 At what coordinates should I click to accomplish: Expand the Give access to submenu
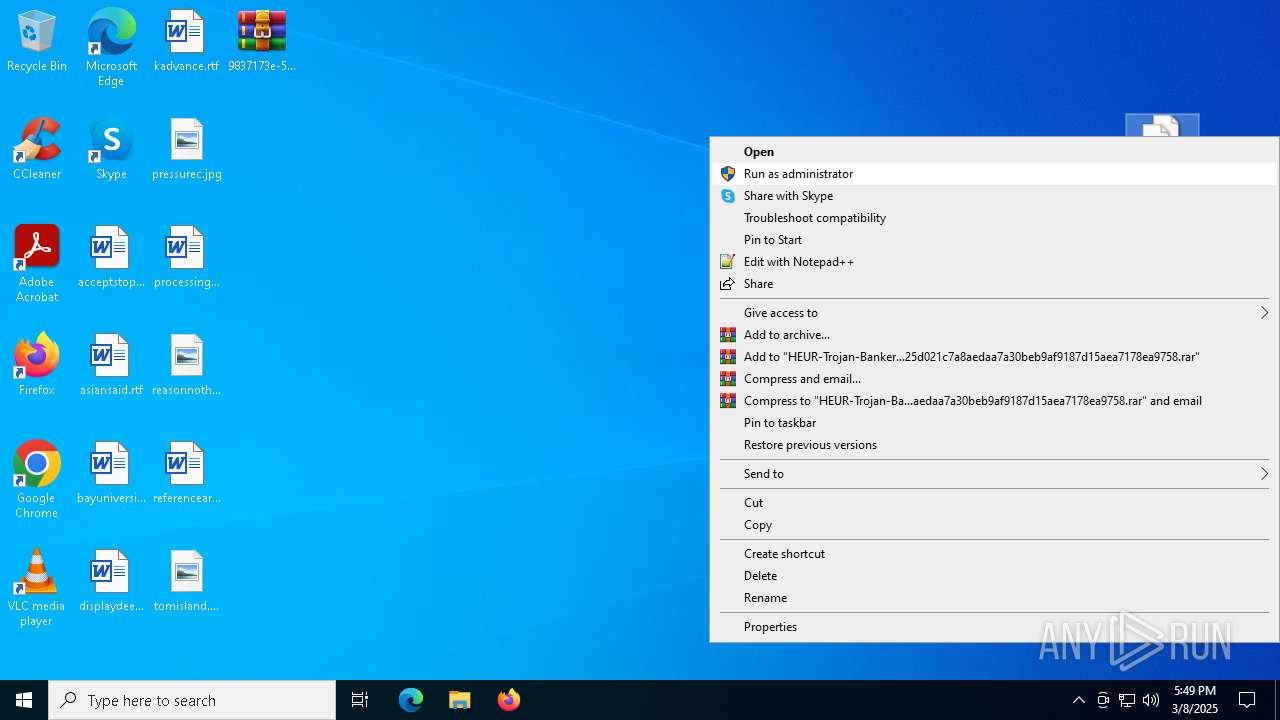(x=994, y=313)
